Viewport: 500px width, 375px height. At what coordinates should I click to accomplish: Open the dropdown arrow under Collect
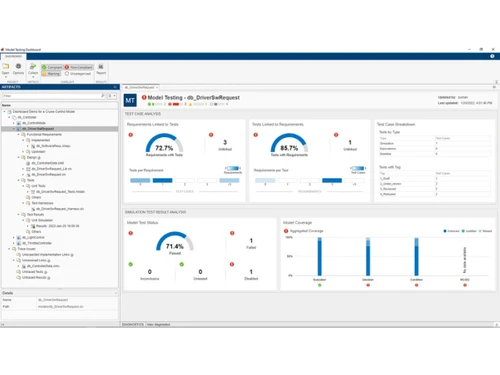(33, 77)
